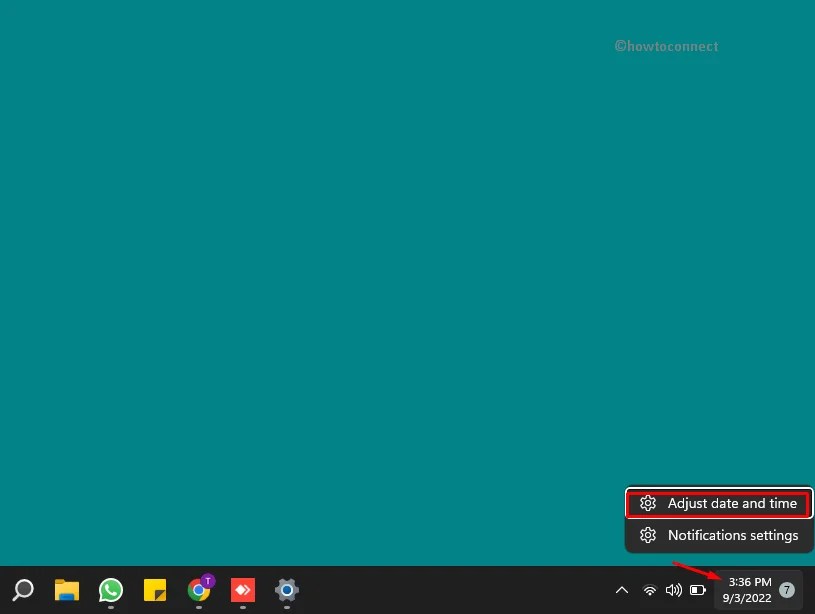Screen dimensions: 815x614
Task: Launch WhatsApp from the taskbar
Action: pyautogui.click(x=110, y=590)
